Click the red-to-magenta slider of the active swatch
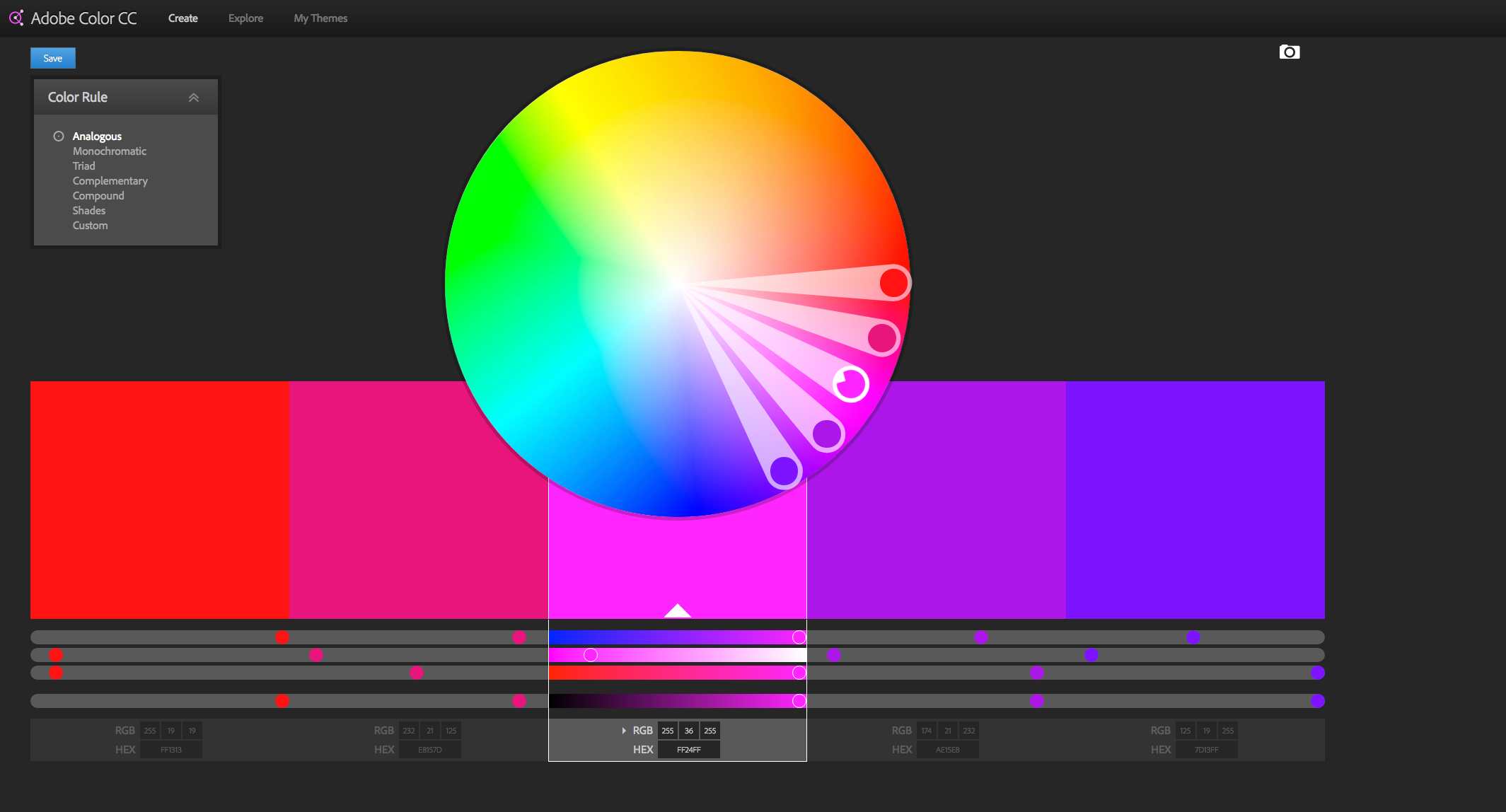The width and height of the screenshot is (1506, 812). [x=677, y=673]
